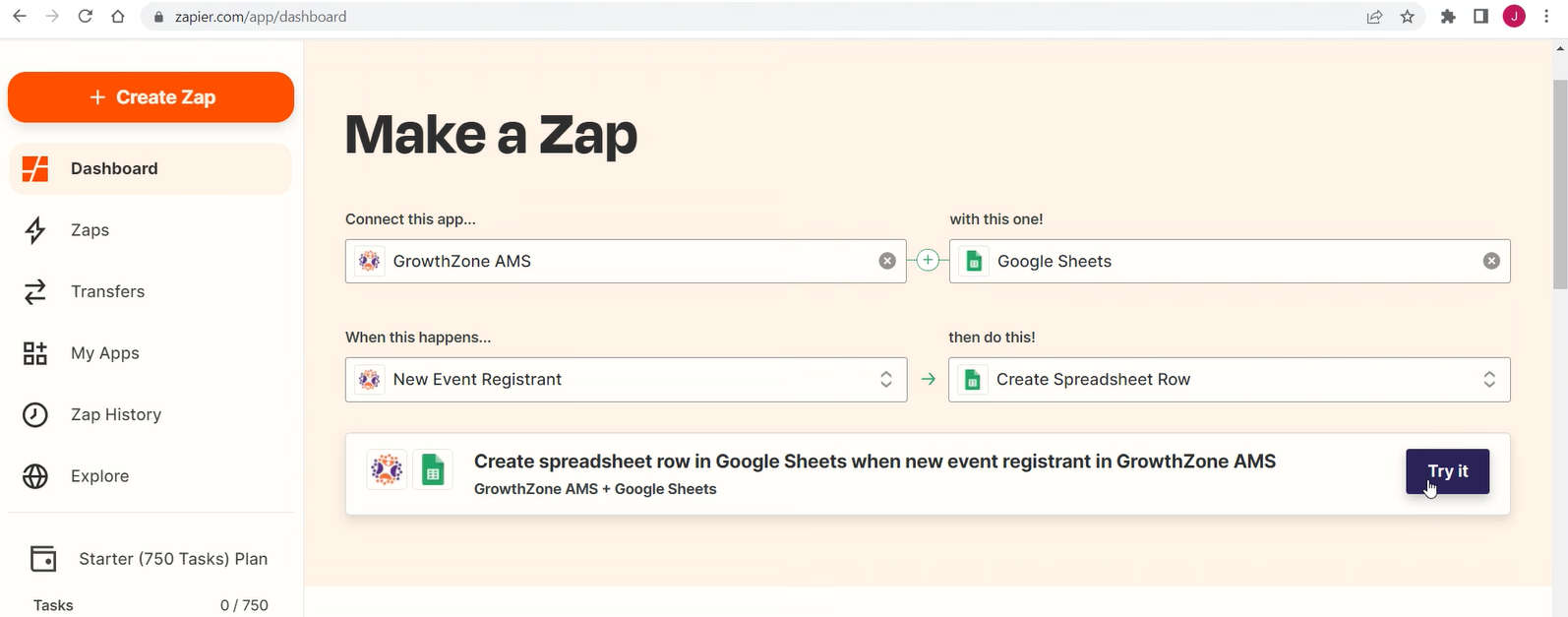Clear the GrowthZone AMS app selection
Viewport: 1568px width, 617px height.
point(887,261)
